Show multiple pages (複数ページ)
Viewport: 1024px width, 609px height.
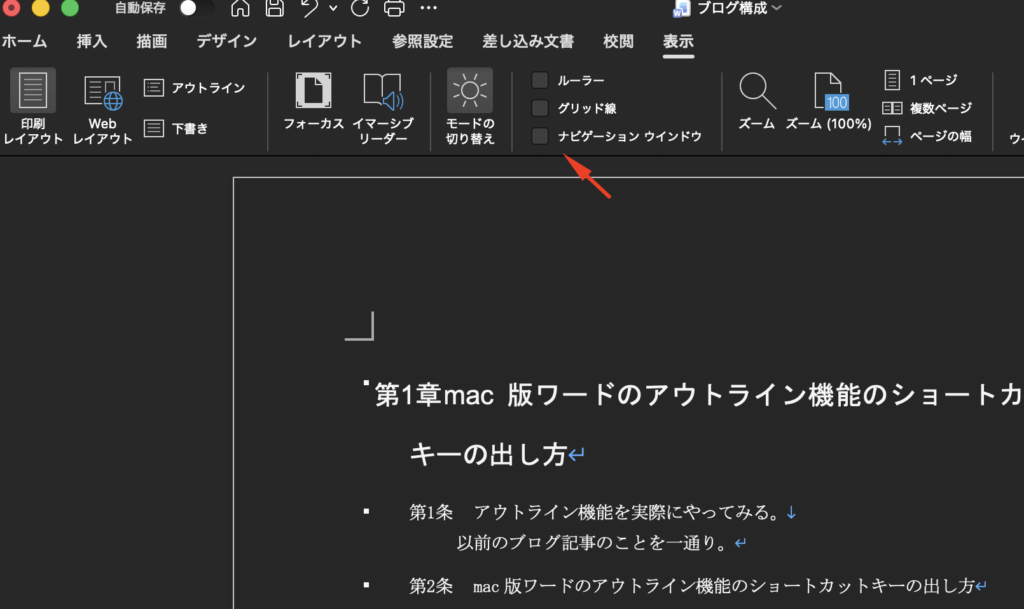927,108
